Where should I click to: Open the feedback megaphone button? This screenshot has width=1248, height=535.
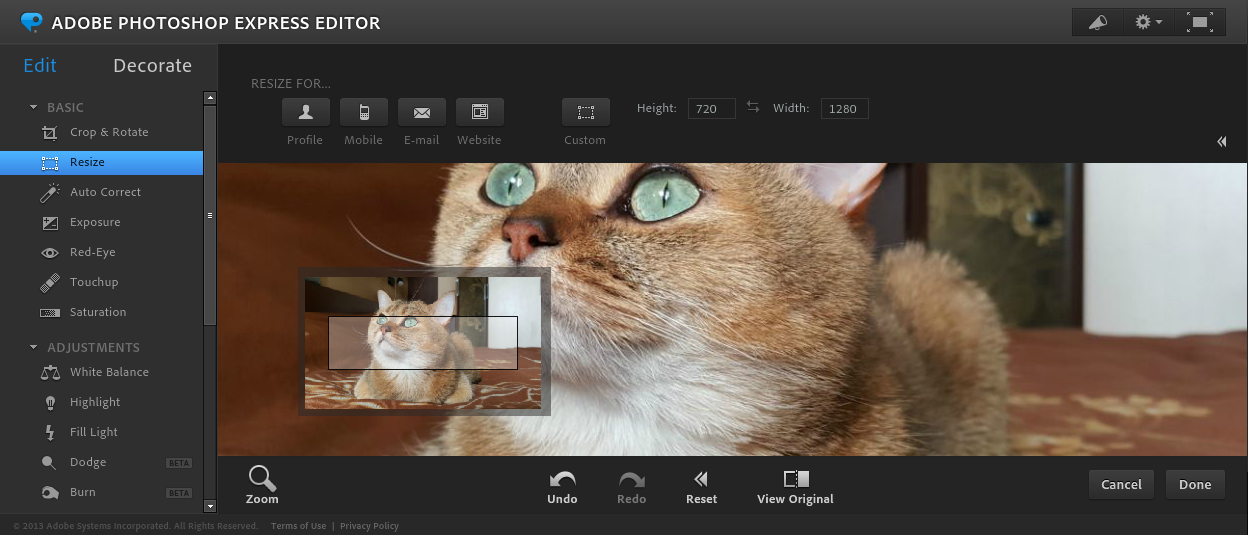click(1097, 22)
